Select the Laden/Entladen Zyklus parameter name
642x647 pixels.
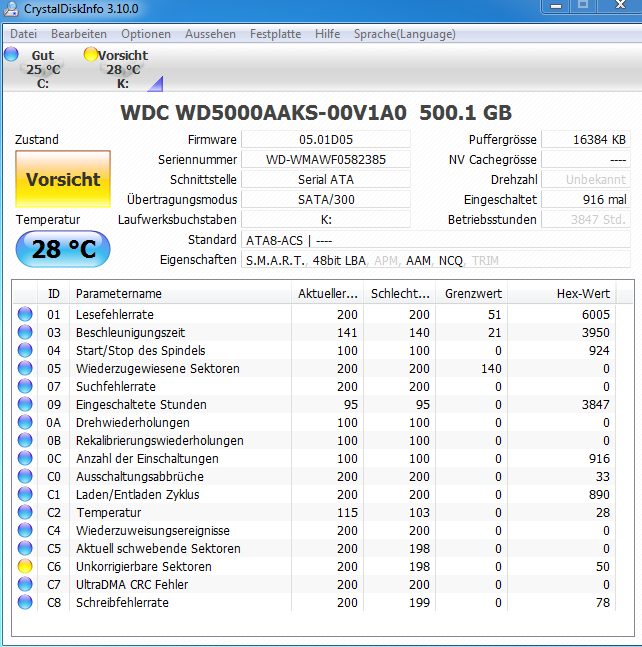pos(137,494)
